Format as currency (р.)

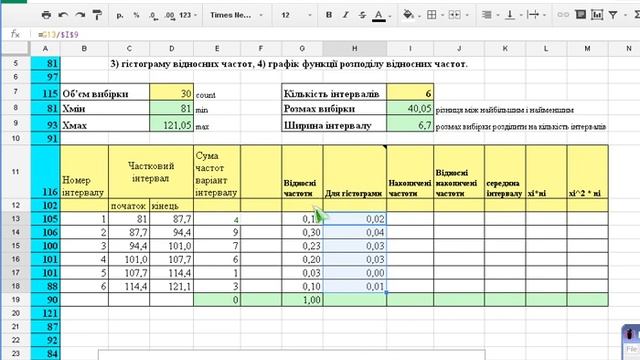[x=120, y=15]
